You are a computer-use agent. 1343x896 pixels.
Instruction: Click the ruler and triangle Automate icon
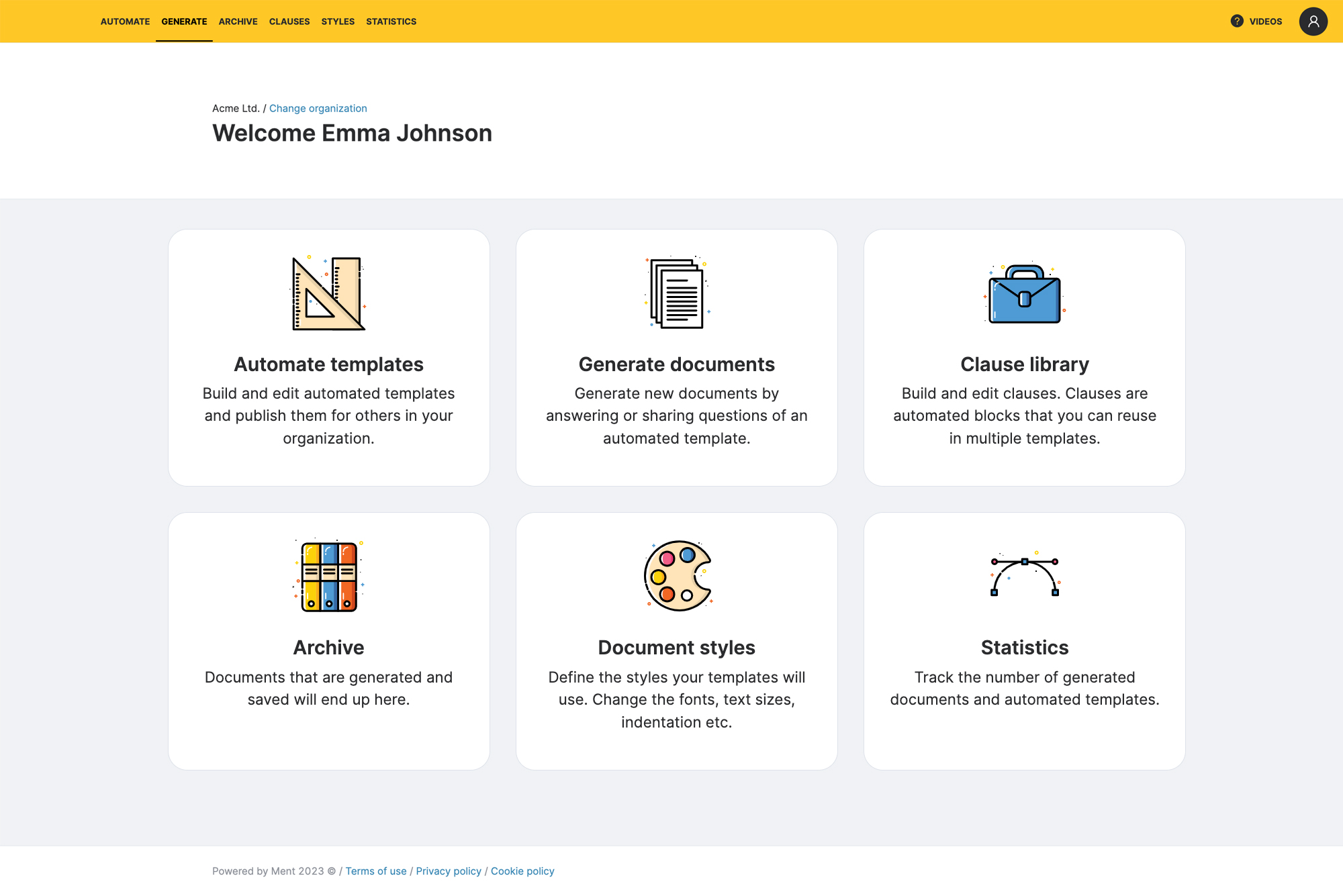point(328,293)
